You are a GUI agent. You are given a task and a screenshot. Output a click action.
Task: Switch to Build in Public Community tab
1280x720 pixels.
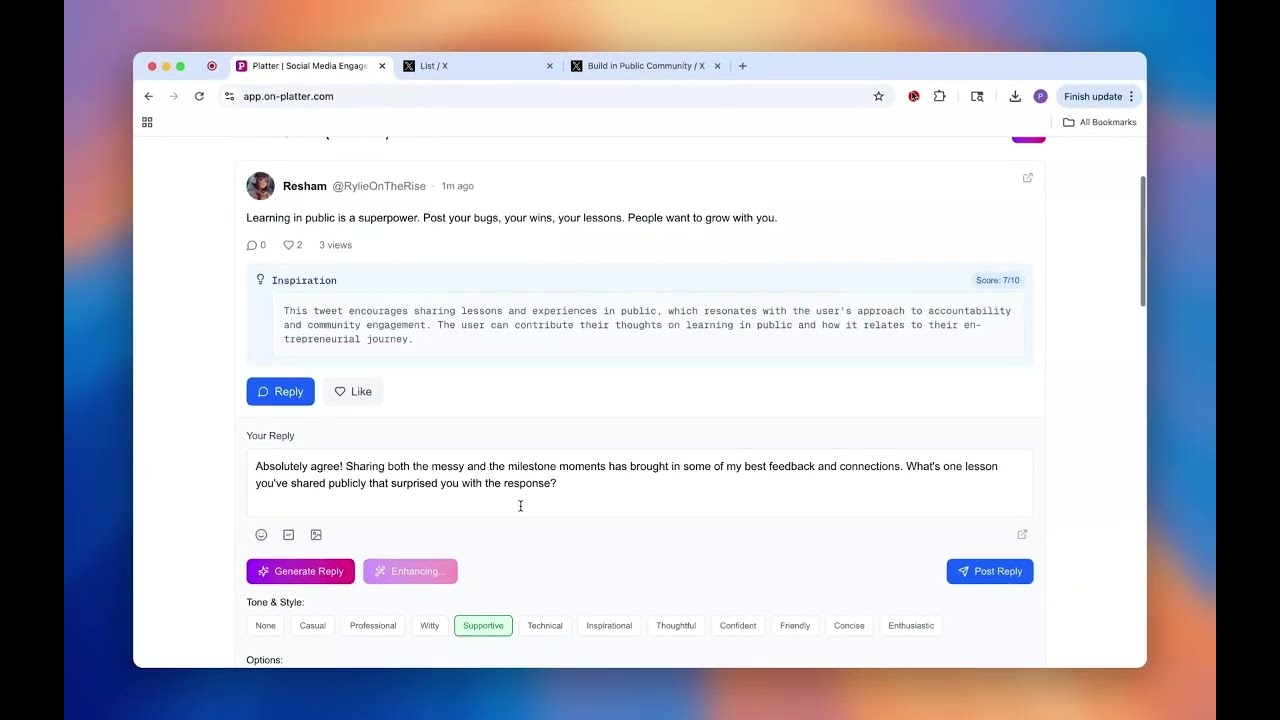(646, 66)
